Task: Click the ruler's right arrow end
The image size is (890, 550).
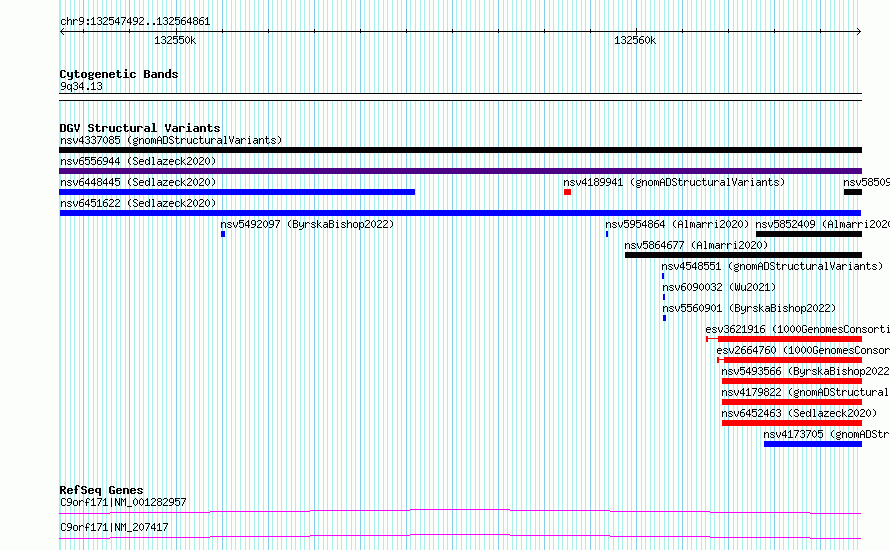Action: (859, 32)
